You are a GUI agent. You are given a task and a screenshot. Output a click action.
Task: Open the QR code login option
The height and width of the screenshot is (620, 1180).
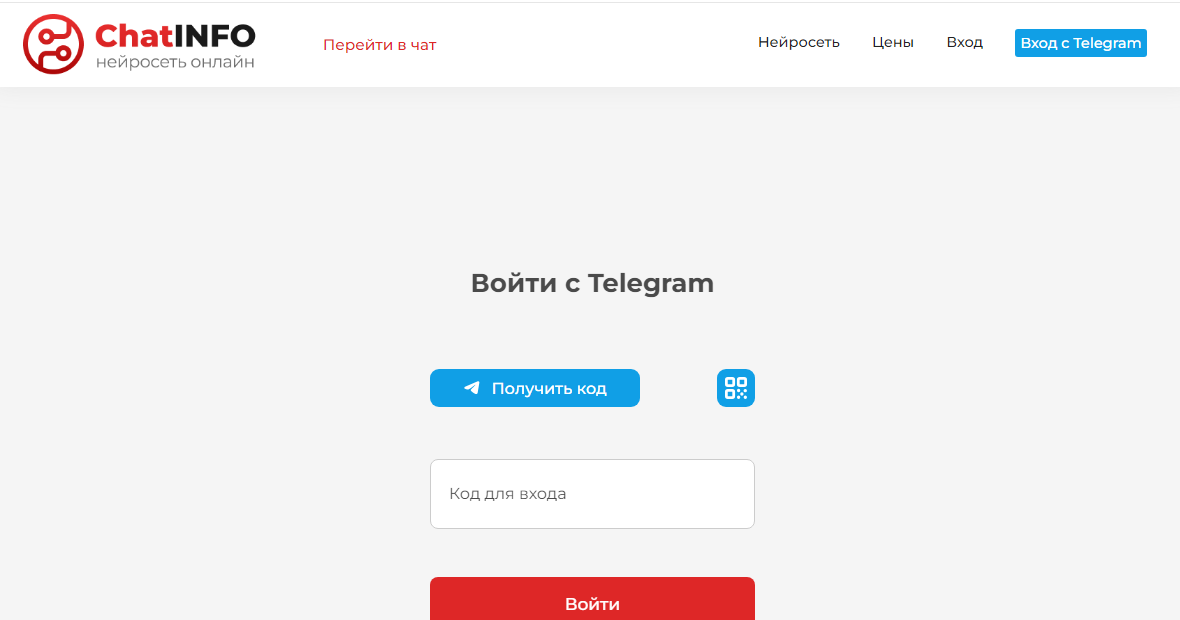(736, 388)
